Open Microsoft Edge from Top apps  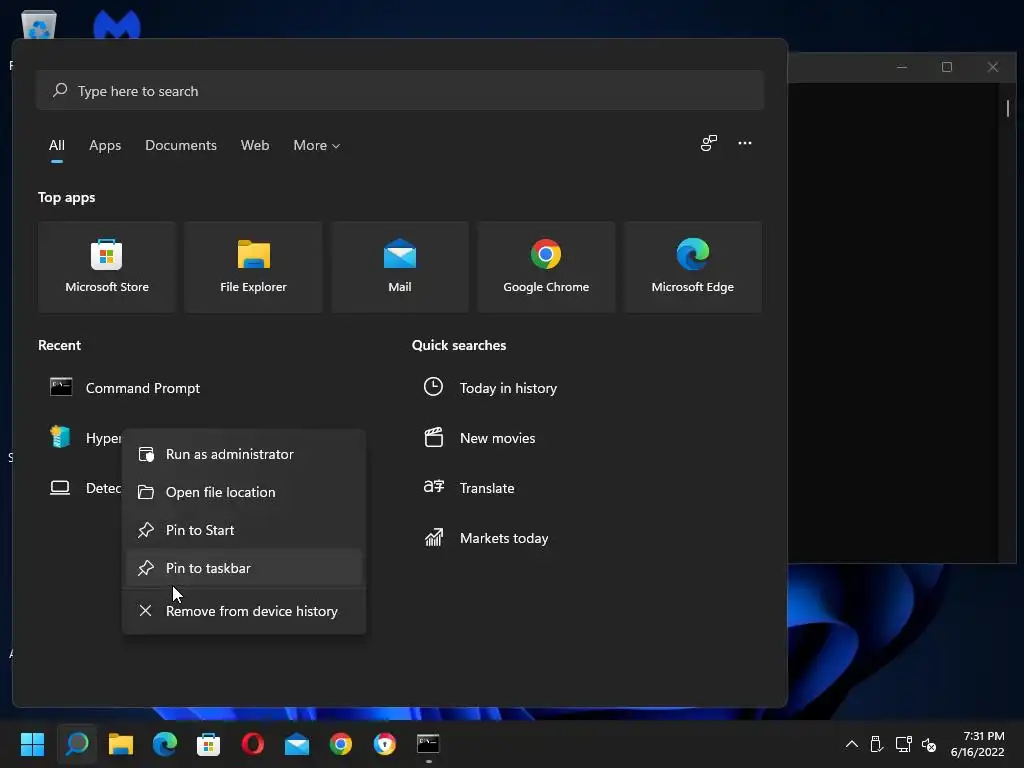pos(692,266)
